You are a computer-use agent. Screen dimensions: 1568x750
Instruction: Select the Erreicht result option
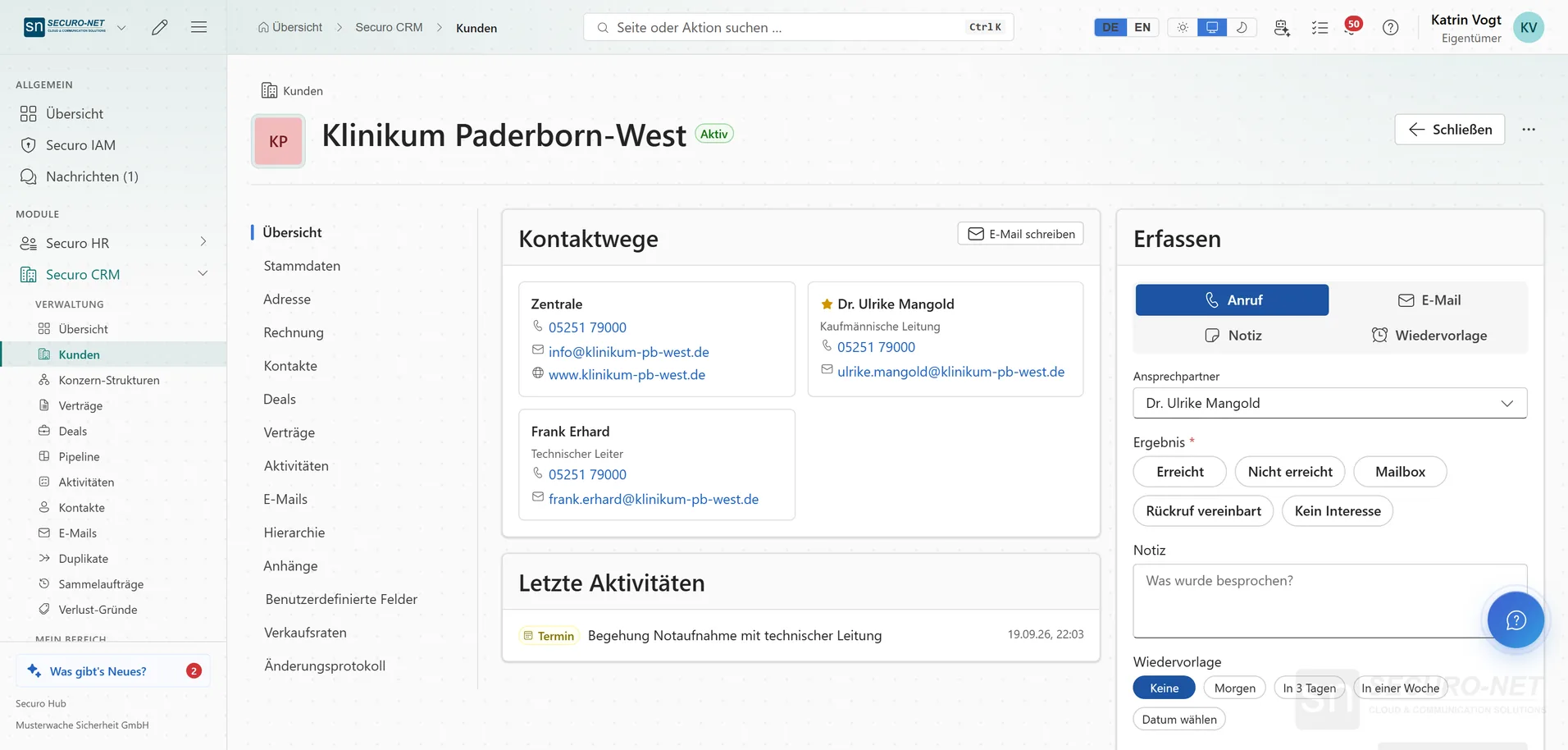pyautogui.click(x=1180, y=472)
